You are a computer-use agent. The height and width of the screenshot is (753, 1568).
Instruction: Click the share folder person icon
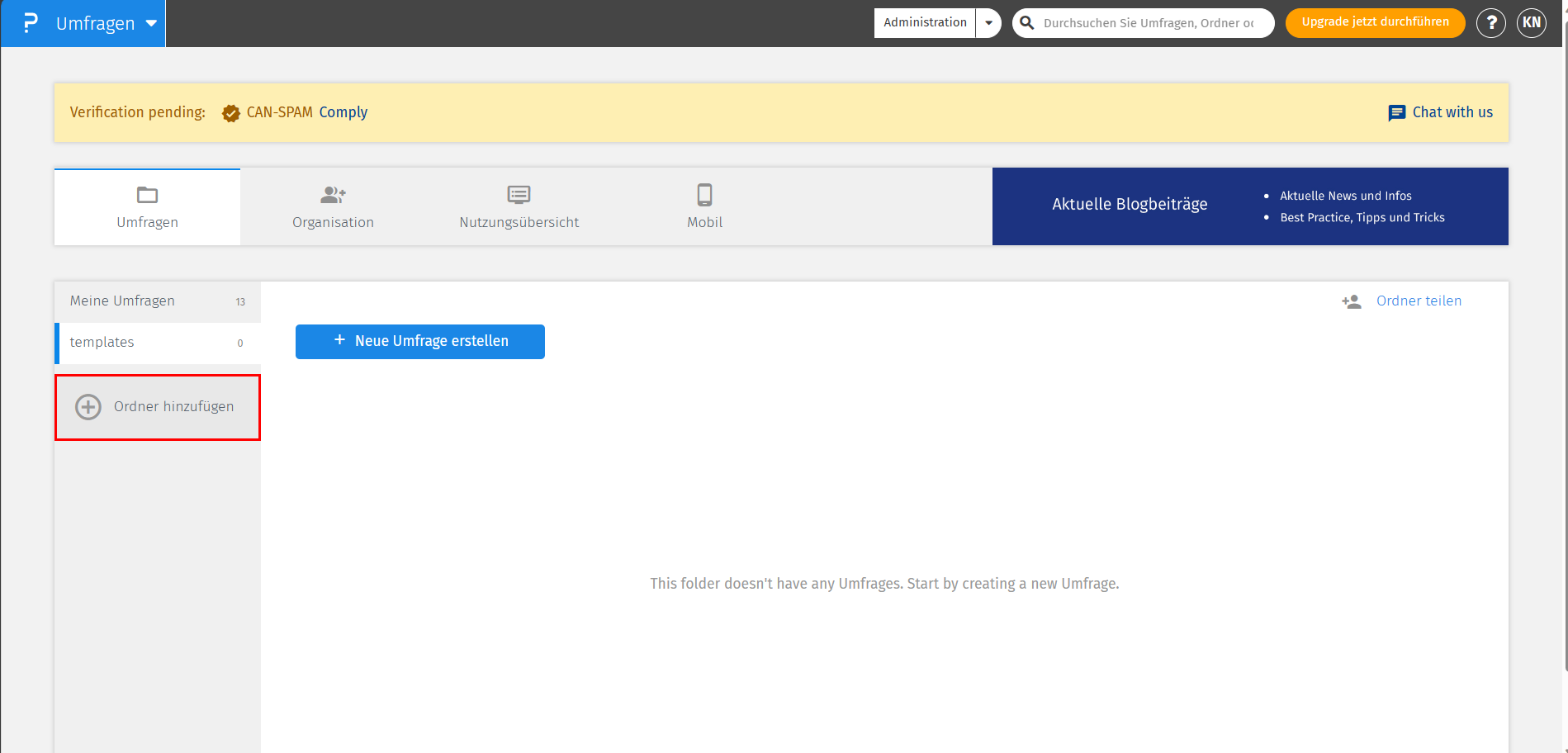(x=1352, y=301)
